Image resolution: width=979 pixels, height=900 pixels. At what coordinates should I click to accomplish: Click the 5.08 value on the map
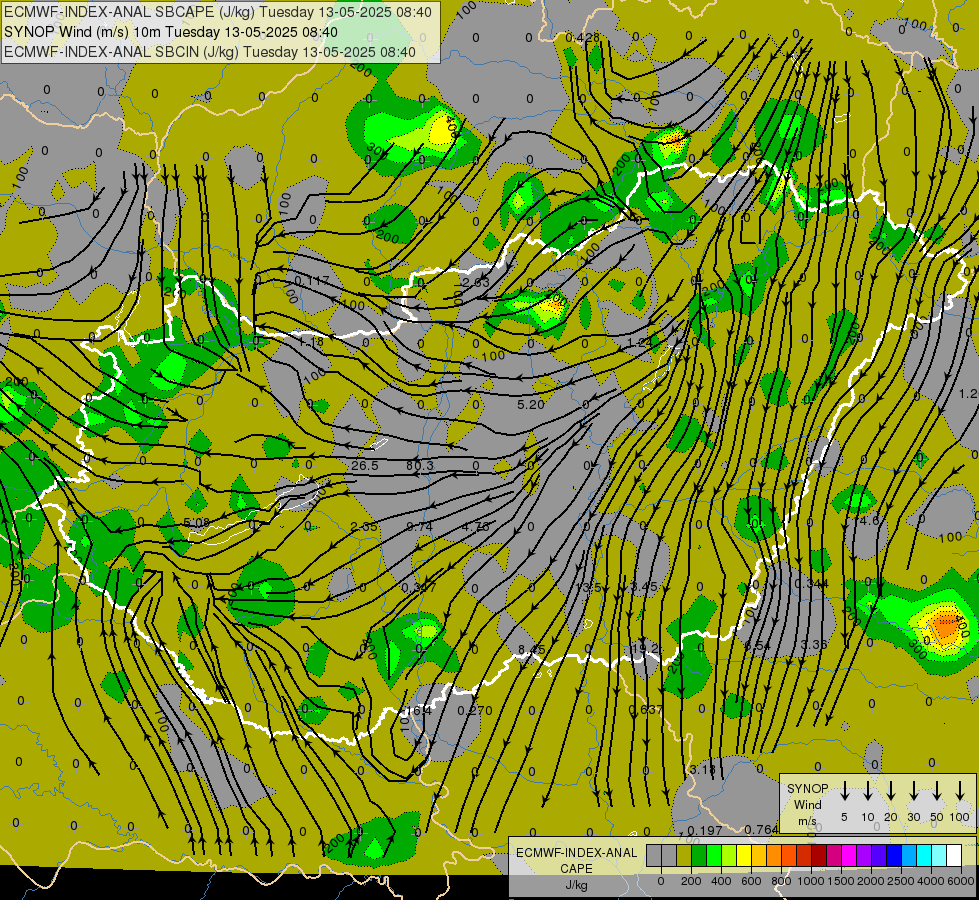click(197, 522)
